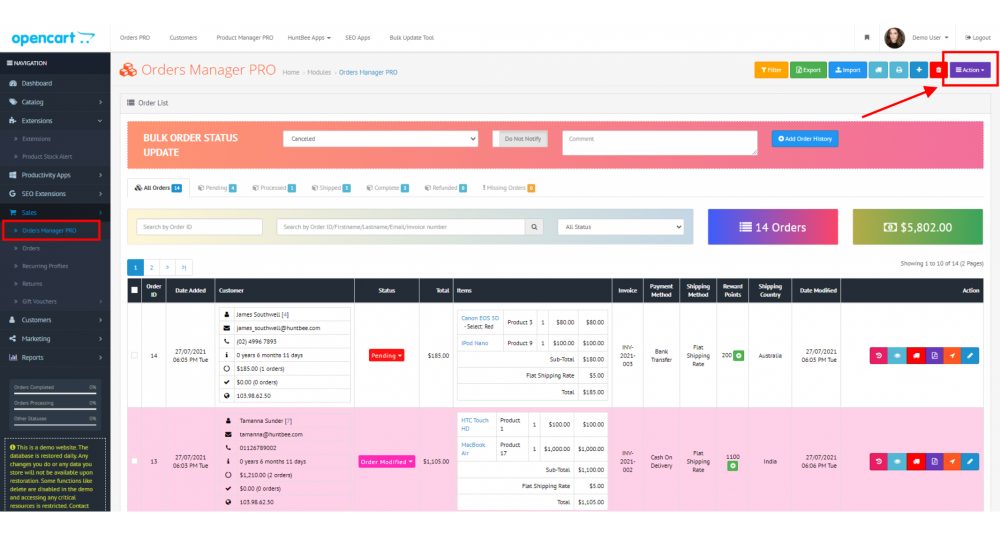
Task: Switch to the Complete tab
Action: click(x=387, y=188)
